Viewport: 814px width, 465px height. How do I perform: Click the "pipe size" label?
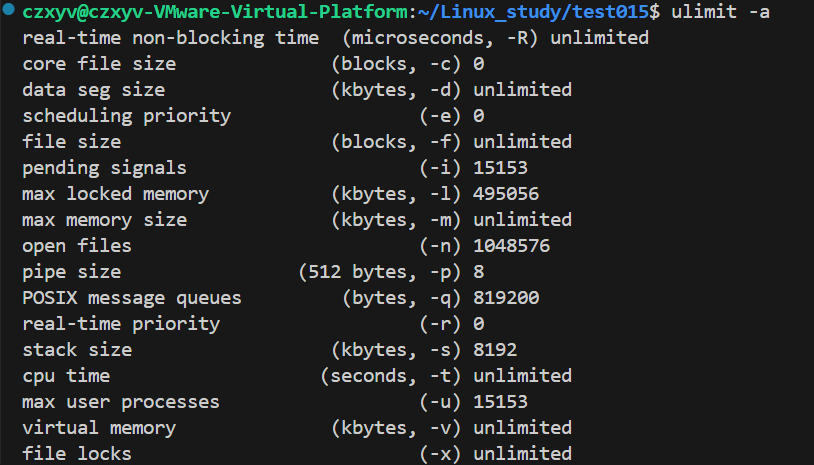pyautogui.click(x=72, y=272)
